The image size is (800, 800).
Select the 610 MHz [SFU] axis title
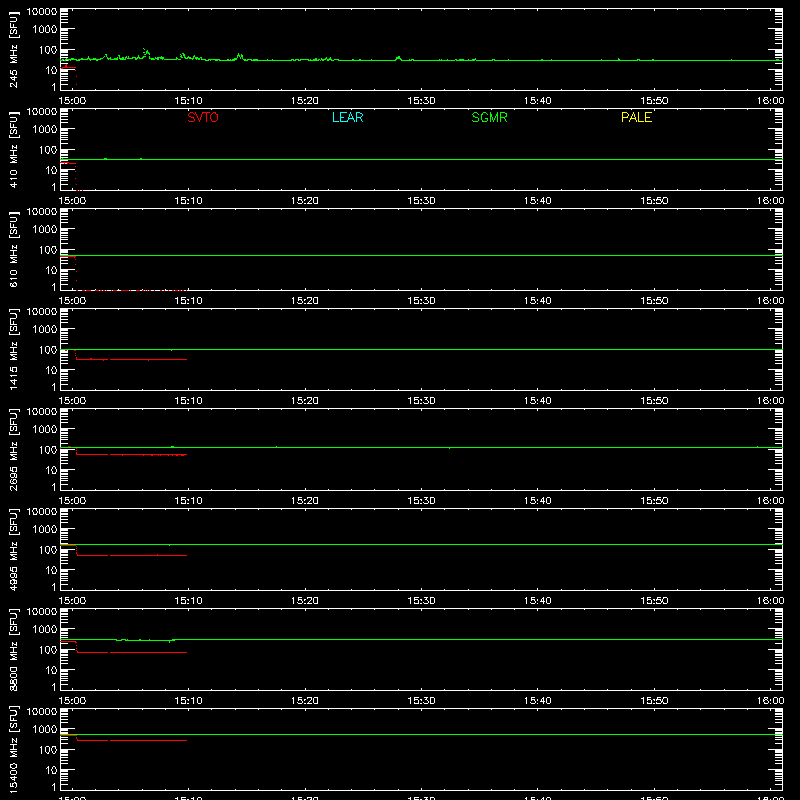[13, 249]
